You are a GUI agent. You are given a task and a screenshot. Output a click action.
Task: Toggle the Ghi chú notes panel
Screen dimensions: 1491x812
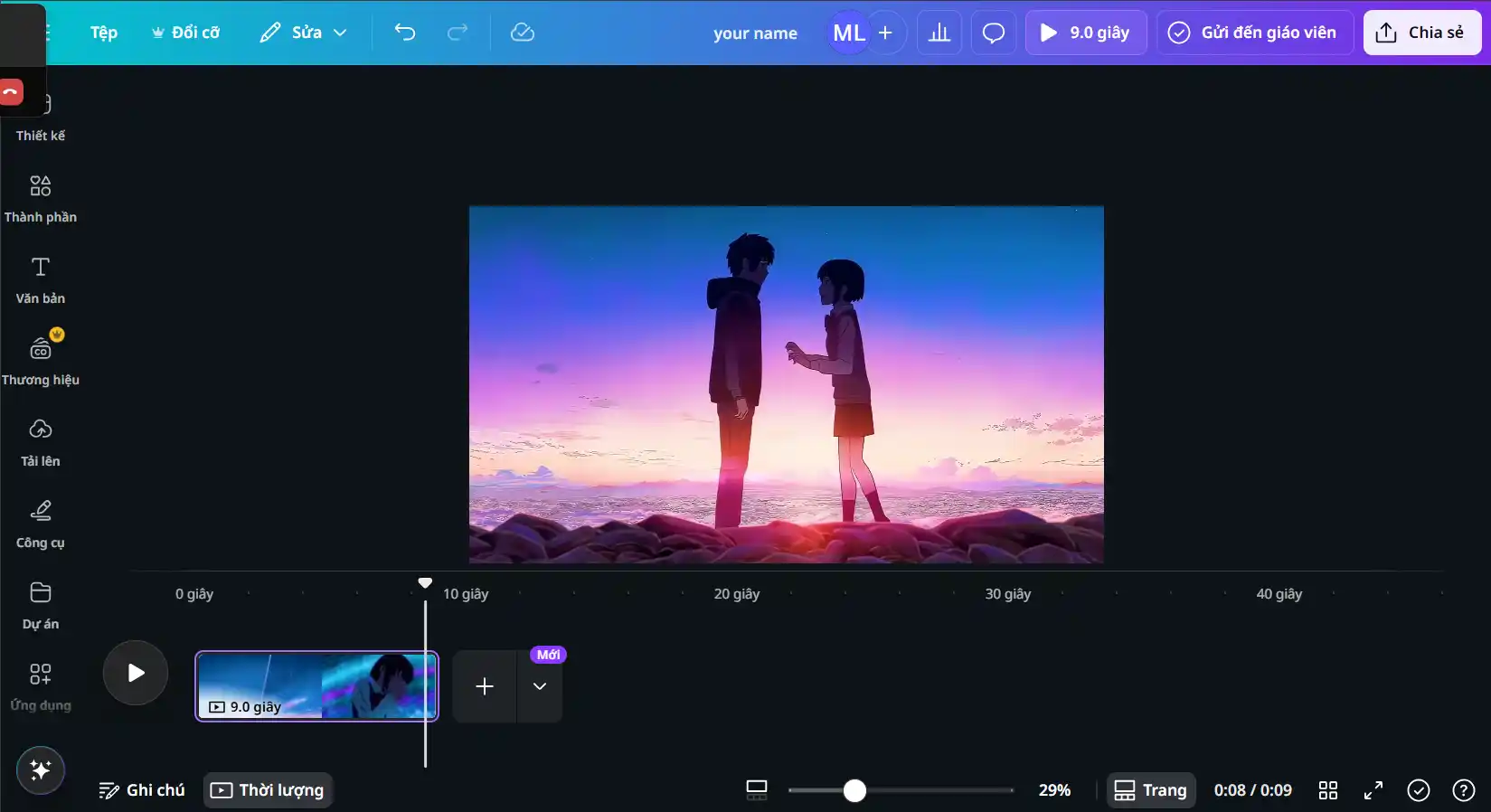pos(142,790)
